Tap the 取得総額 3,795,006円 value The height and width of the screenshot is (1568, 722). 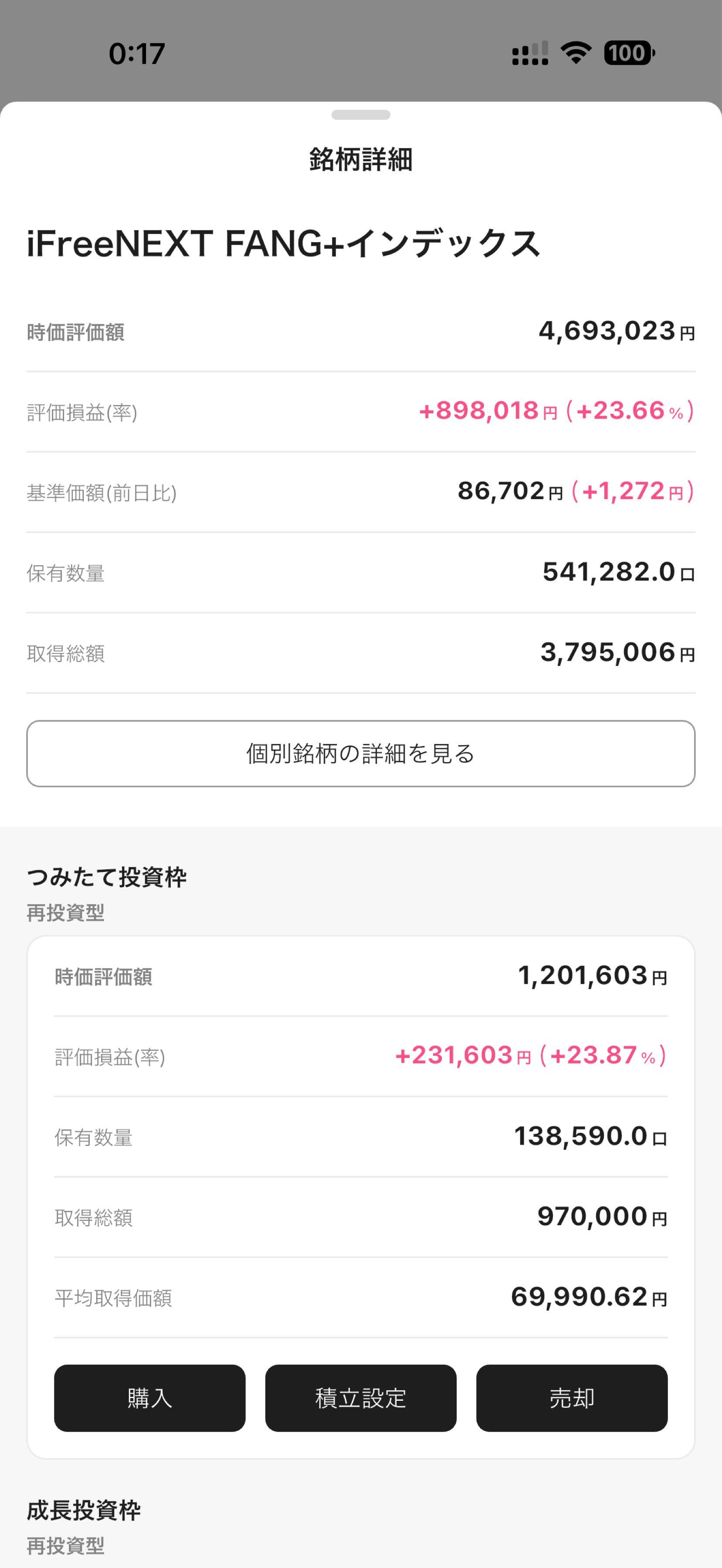pos(617,652)
